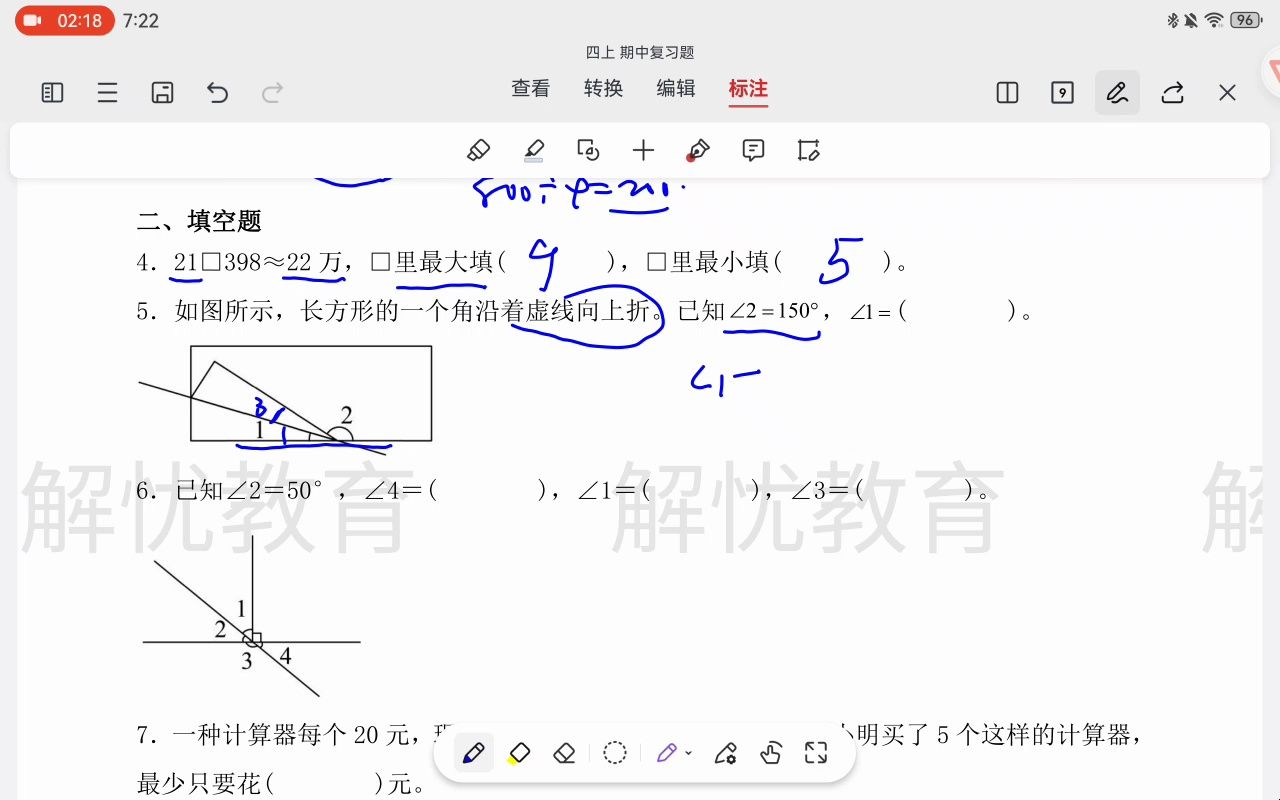Open the split view page layout icon
This screenshot has width=1280, height=800.
(x=1007, y=93)
